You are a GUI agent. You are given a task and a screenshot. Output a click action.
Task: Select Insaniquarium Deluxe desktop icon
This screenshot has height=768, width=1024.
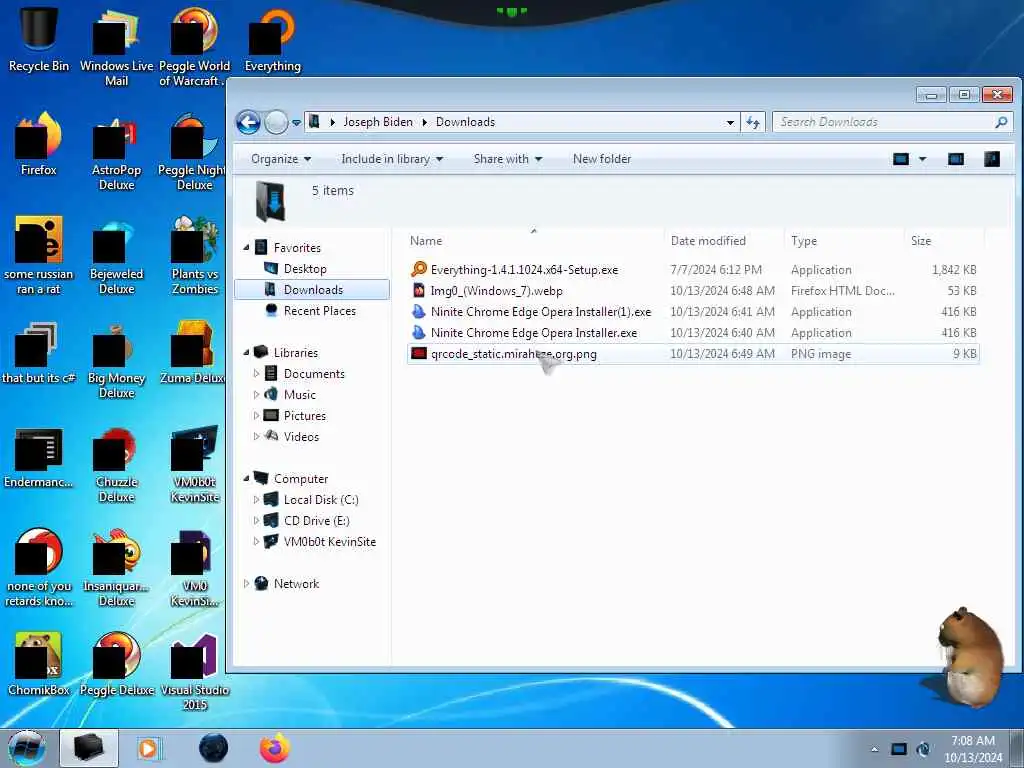(116, 568)
